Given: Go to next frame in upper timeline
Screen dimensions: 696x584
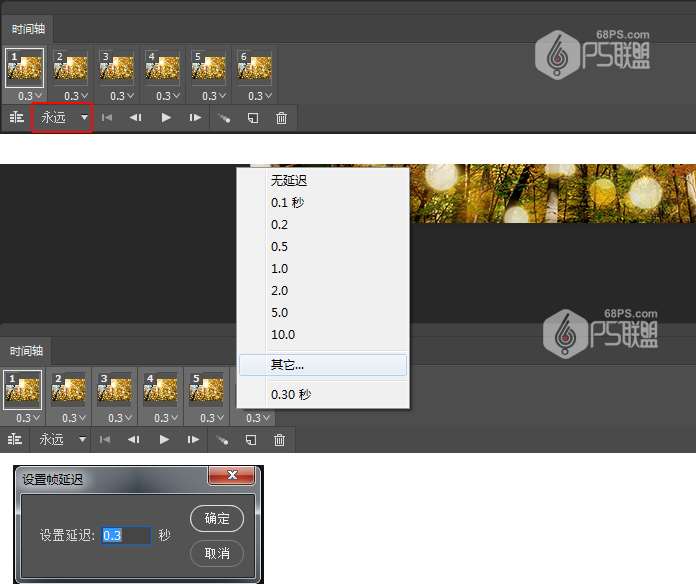Looking at the screenshot, I should click(x=195, y=118).
